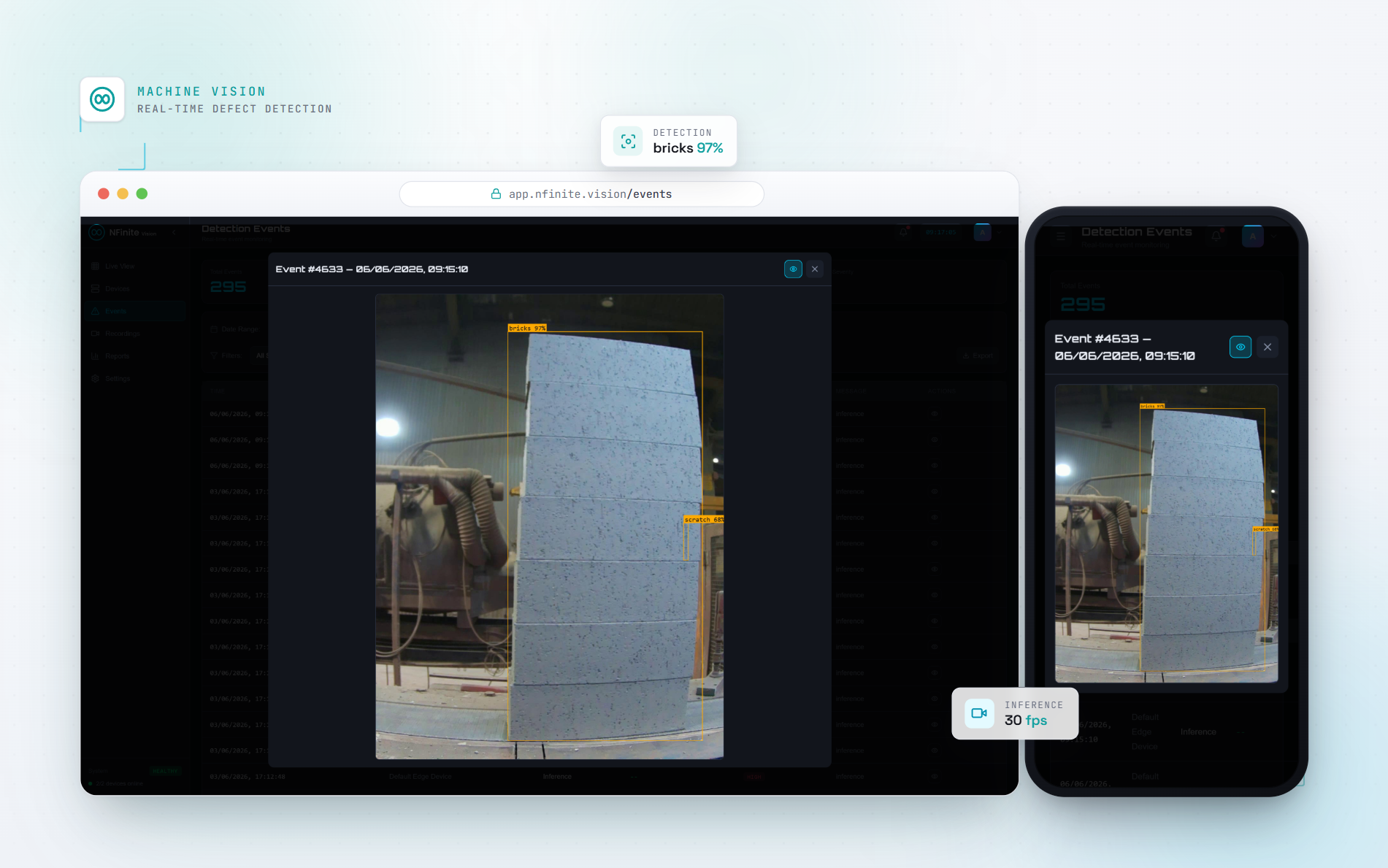Click the NFinite logo in the sidebar

pyautogui.click(x=96, y=233)
